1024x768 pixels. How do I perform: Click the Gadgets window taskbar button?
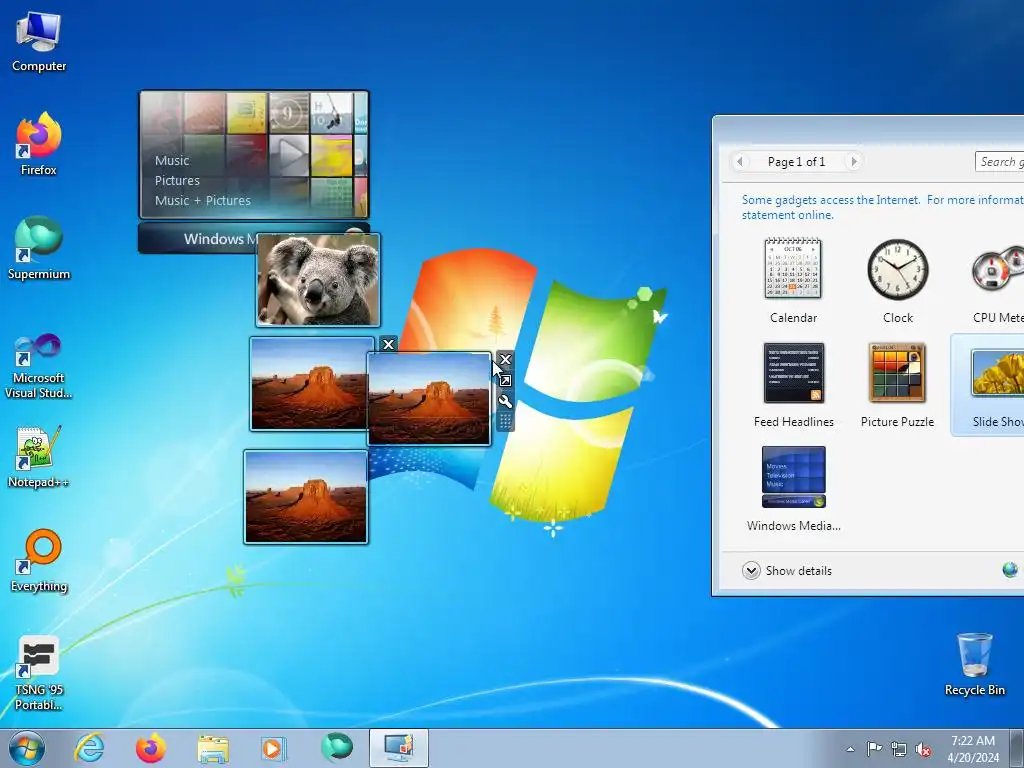pos(399,748)
